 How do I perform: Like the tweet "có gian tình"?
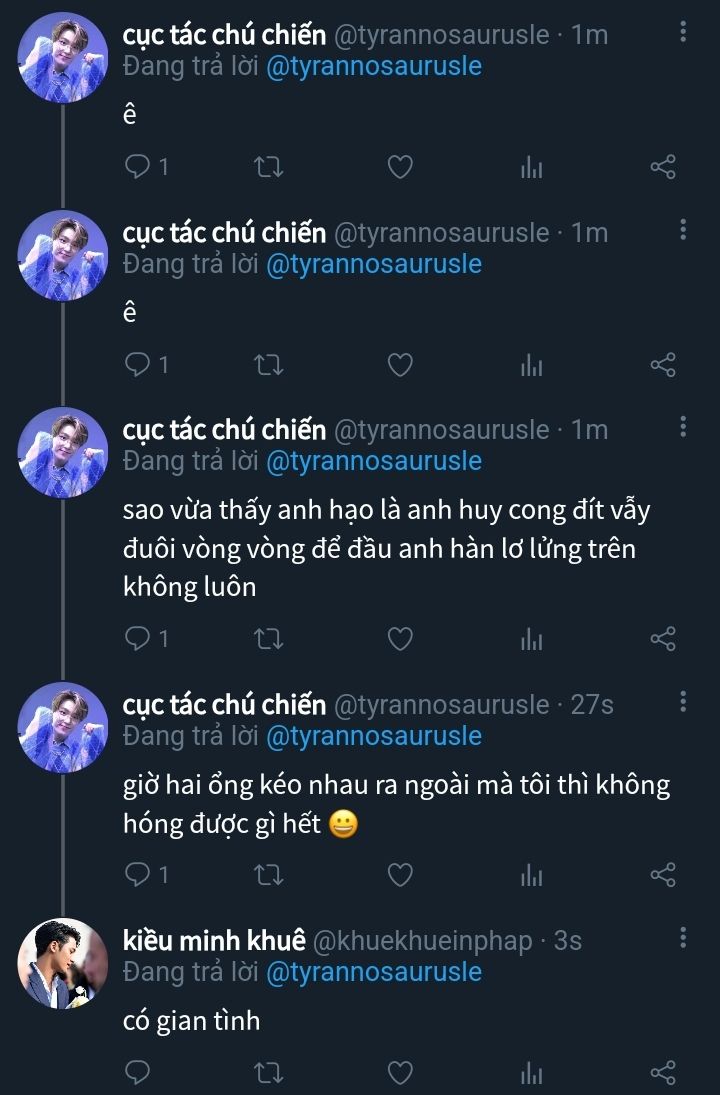click(x=400, y=1073)
